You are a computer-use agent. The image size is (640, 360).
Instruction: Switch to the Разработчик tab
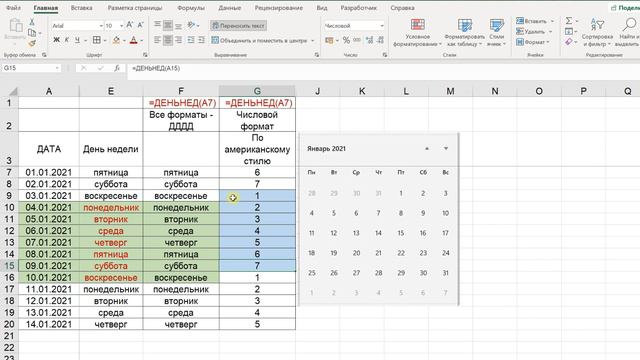(358, 8)
